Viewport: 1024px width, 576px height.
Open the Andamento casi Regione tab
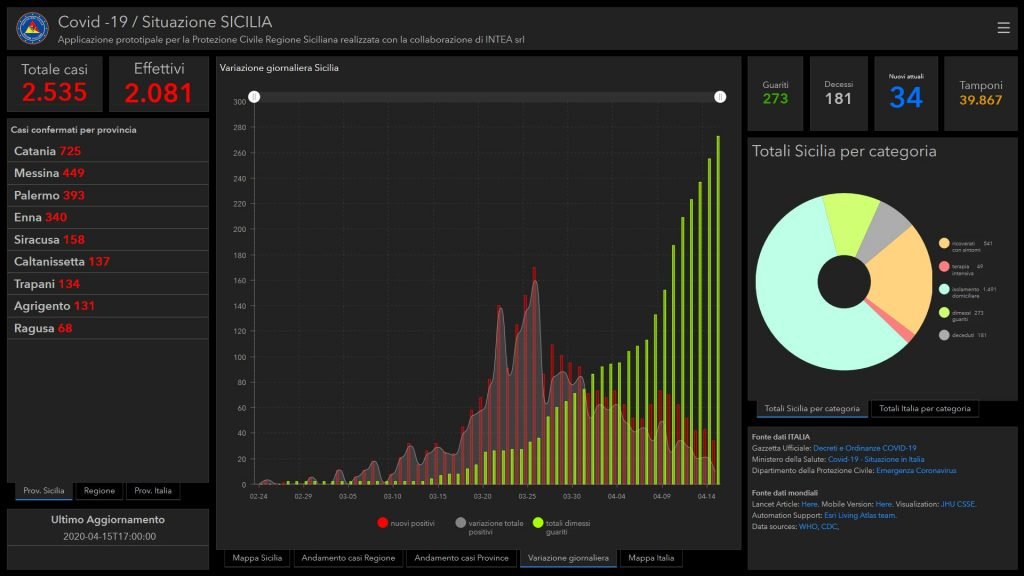(x=349, y=558)
